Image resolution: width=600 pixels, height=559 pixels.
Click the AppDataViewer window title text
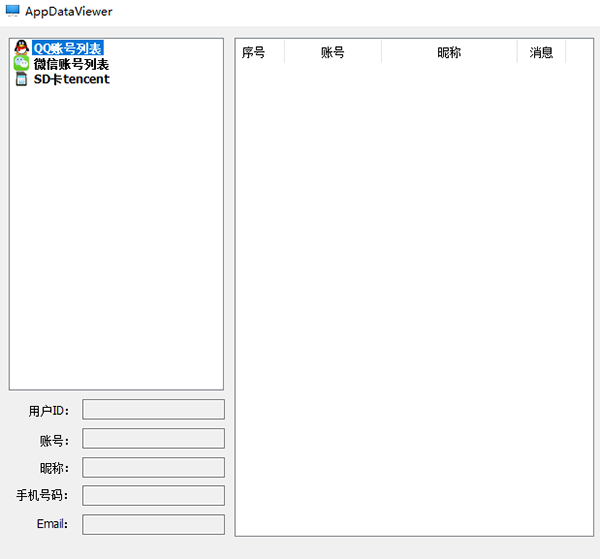click(x=69, y=11)
